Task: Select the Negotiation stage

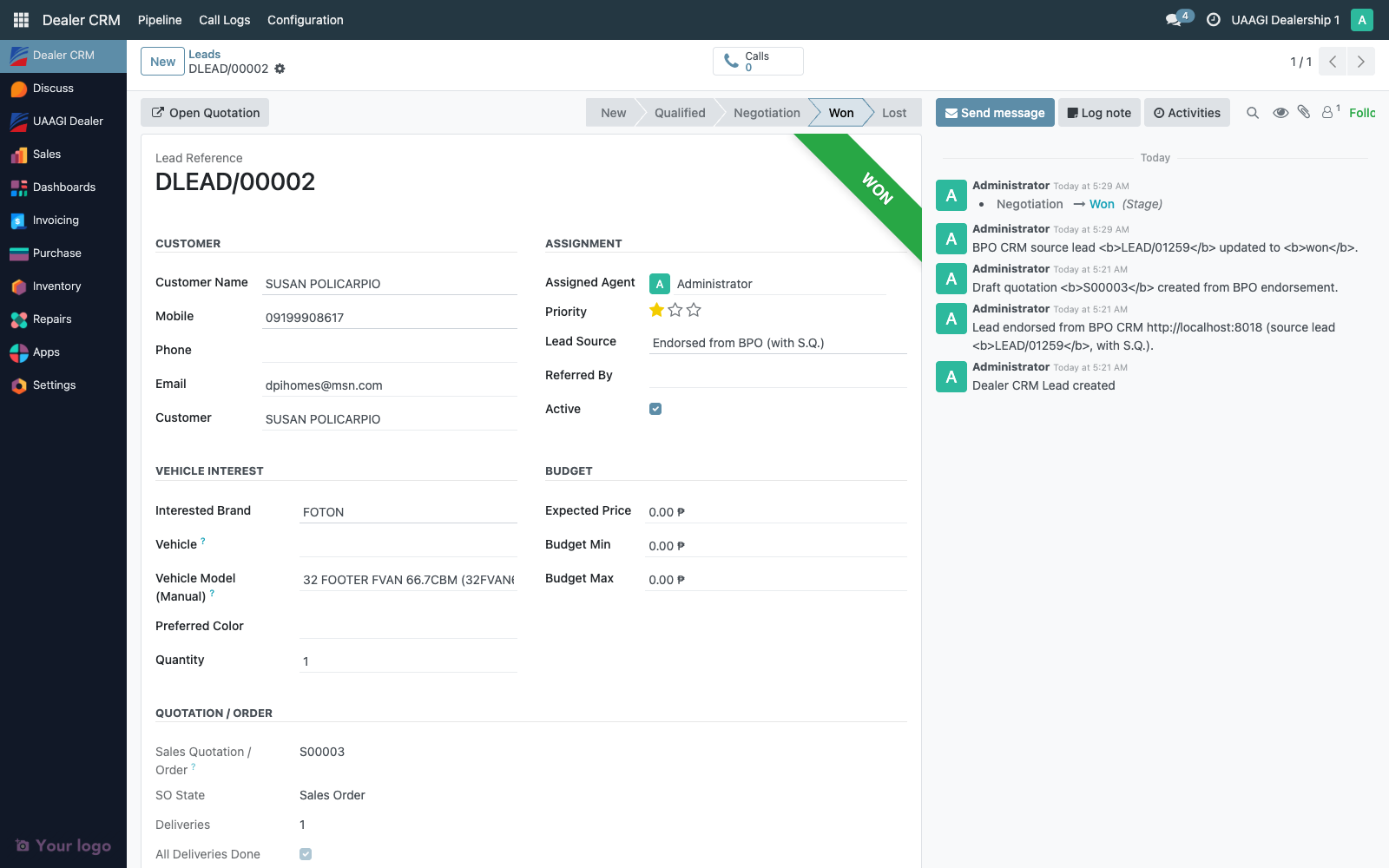Action: click(766, 113)
